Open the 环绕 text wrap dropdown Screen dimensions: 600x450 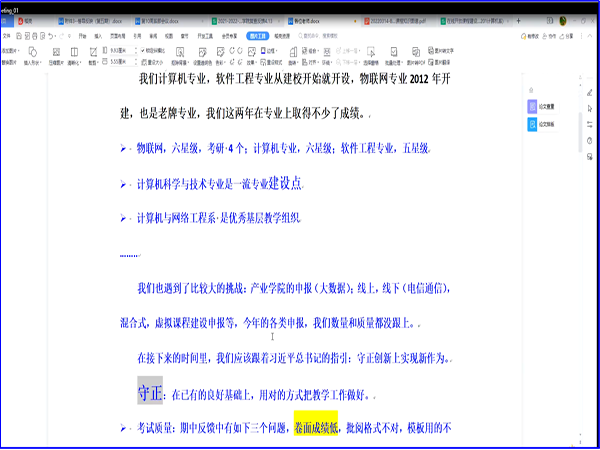point(327,62)
